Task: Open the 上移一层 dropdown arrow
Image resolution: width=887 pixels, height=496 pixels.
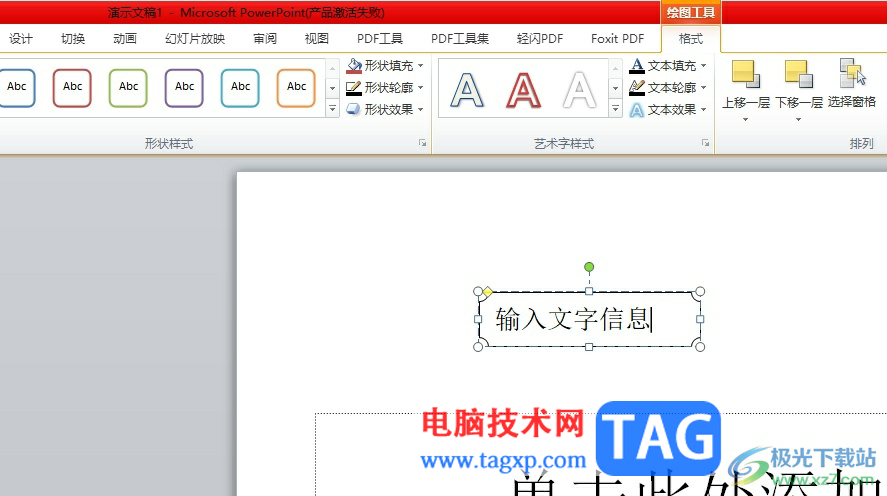Action: pyautogui.click(x=746, y=119)
